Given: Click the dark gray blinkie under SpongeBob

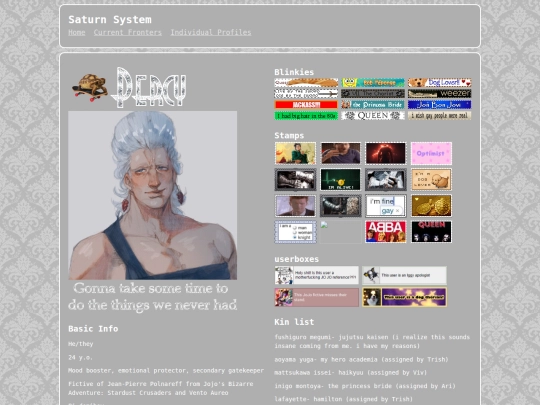Looking at the screenshot, I should click(x=373, y=94).
